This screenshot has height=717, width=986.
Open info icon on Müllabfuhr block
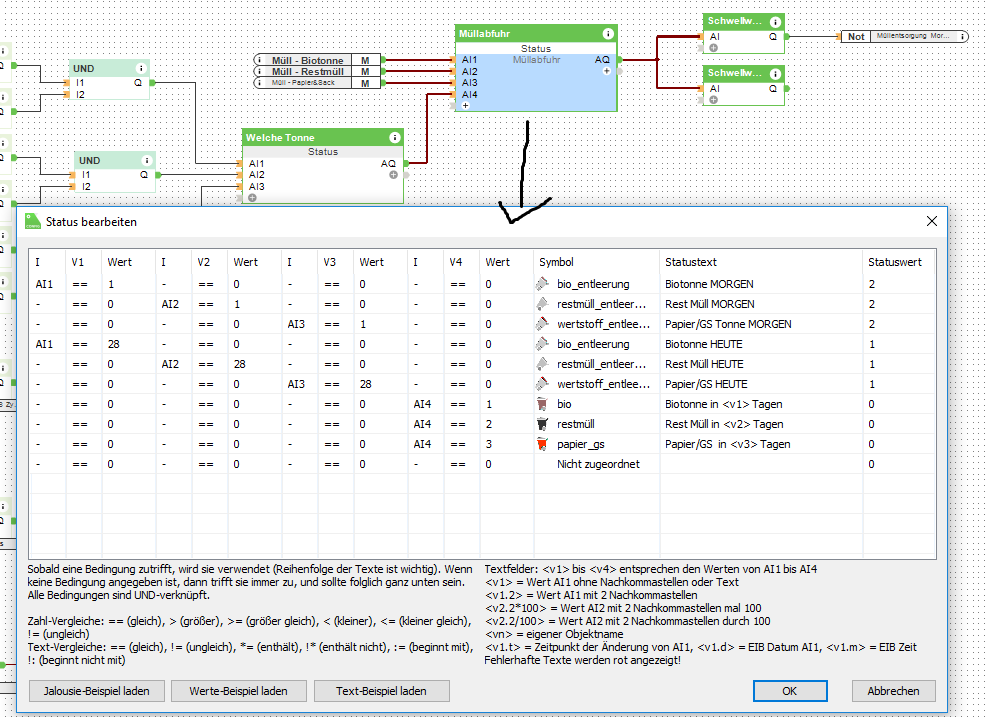[608, 34]
